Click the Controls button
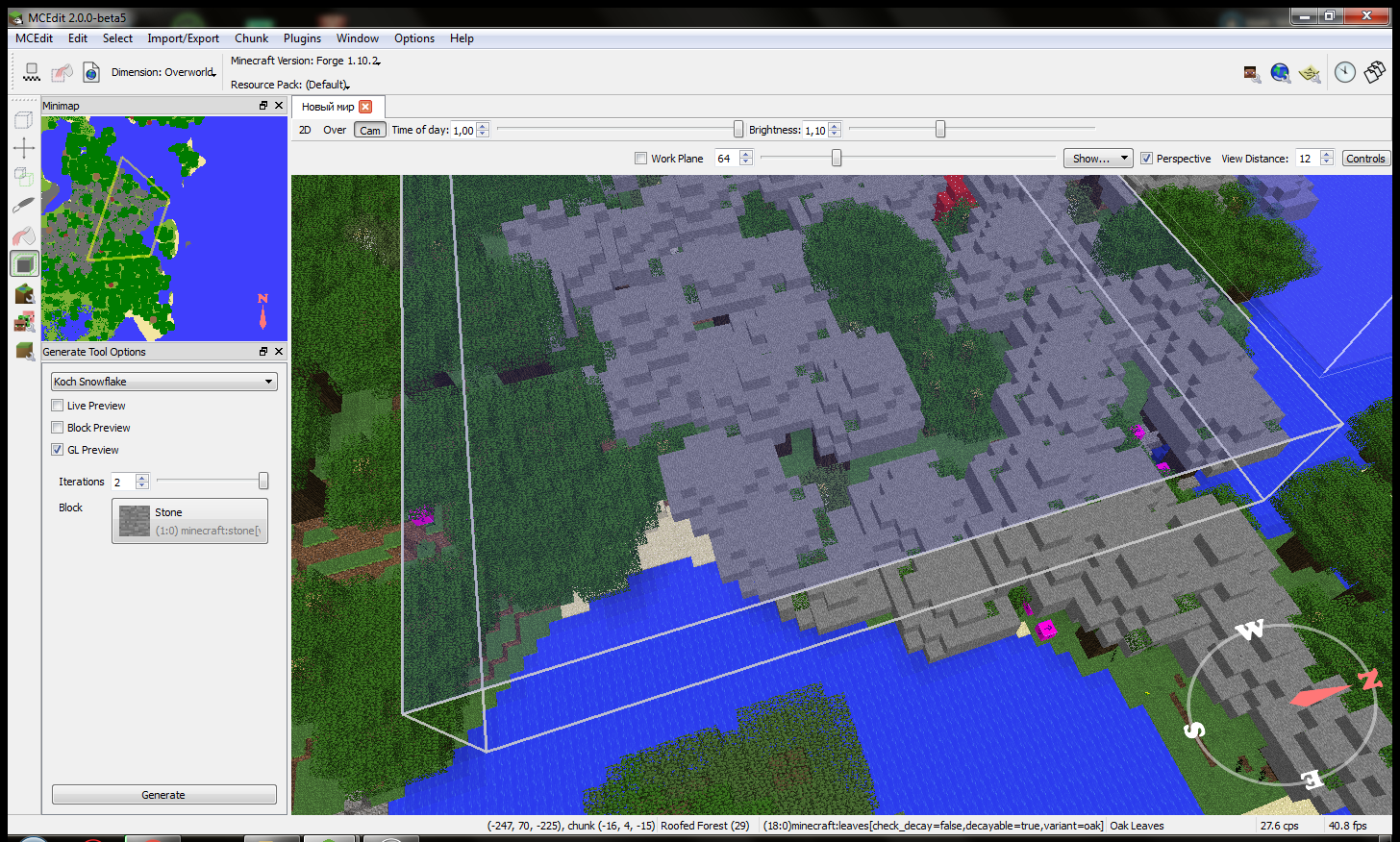This screenshot has width=1400, height=842. 1365,159
